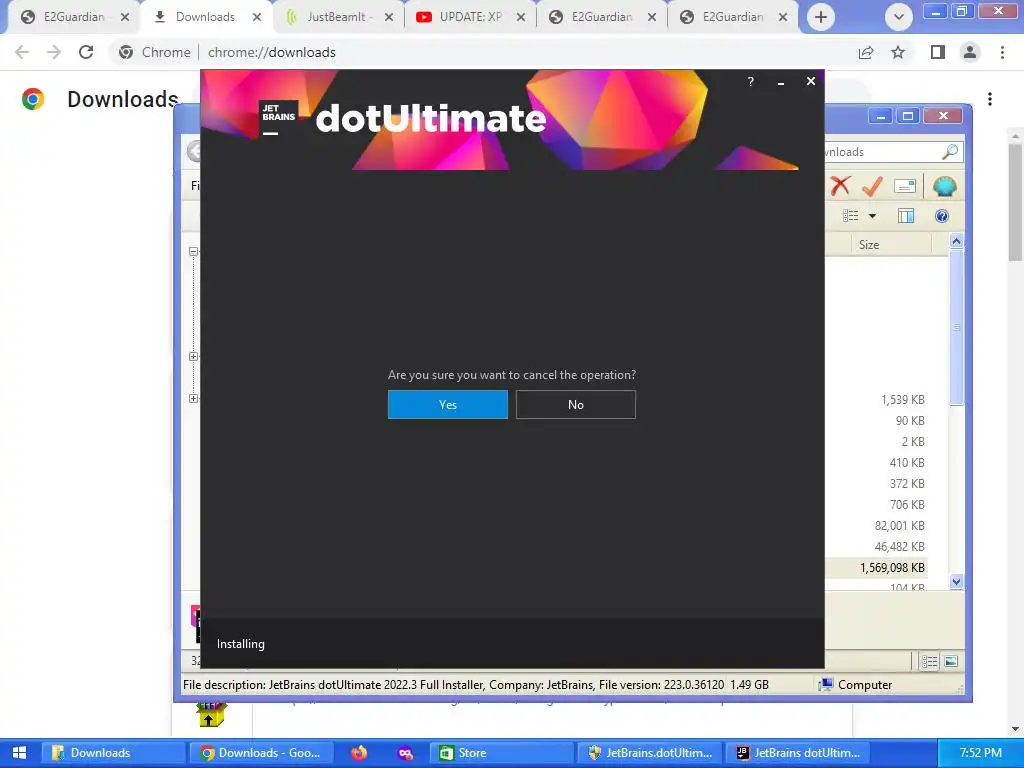
Task: Open a new Chrome tab
Action: [821, 17]
